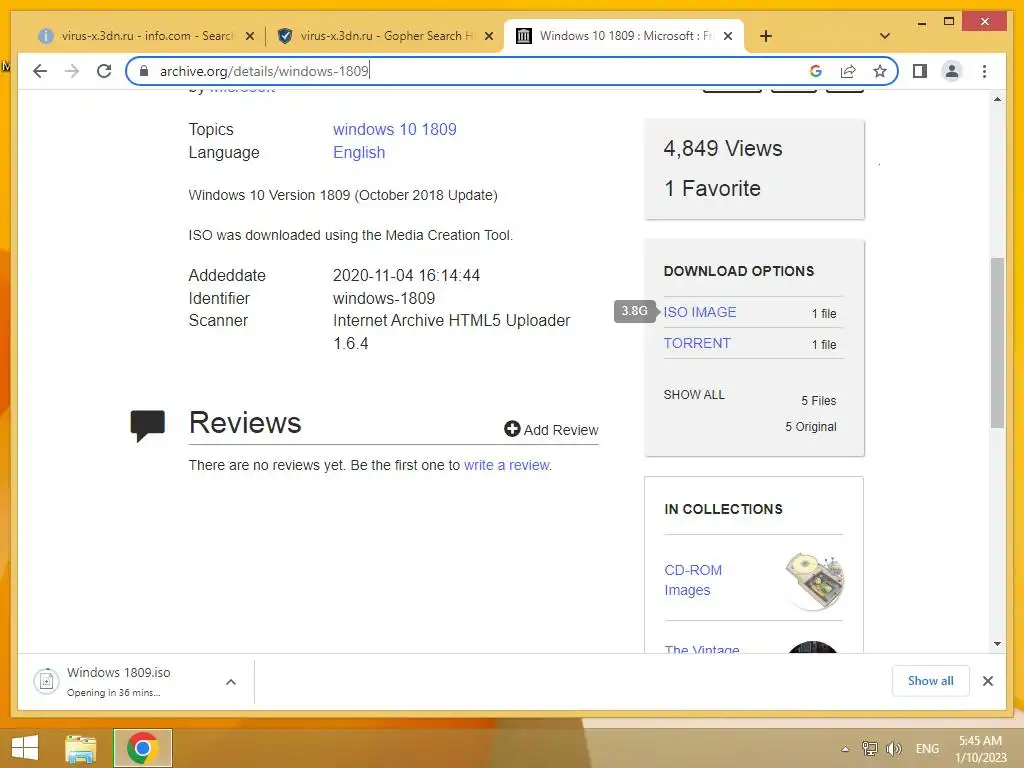Image resolution: width=1024 pixels, height=768 pixels.
Task: Click the file icon on Windows 1809.iso download item
Action: pyautogui.click(x=46, y=681)
